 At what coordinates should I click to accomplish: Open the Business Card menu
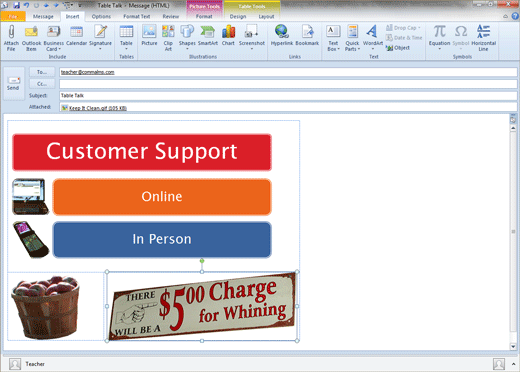(x=53, y=38)
